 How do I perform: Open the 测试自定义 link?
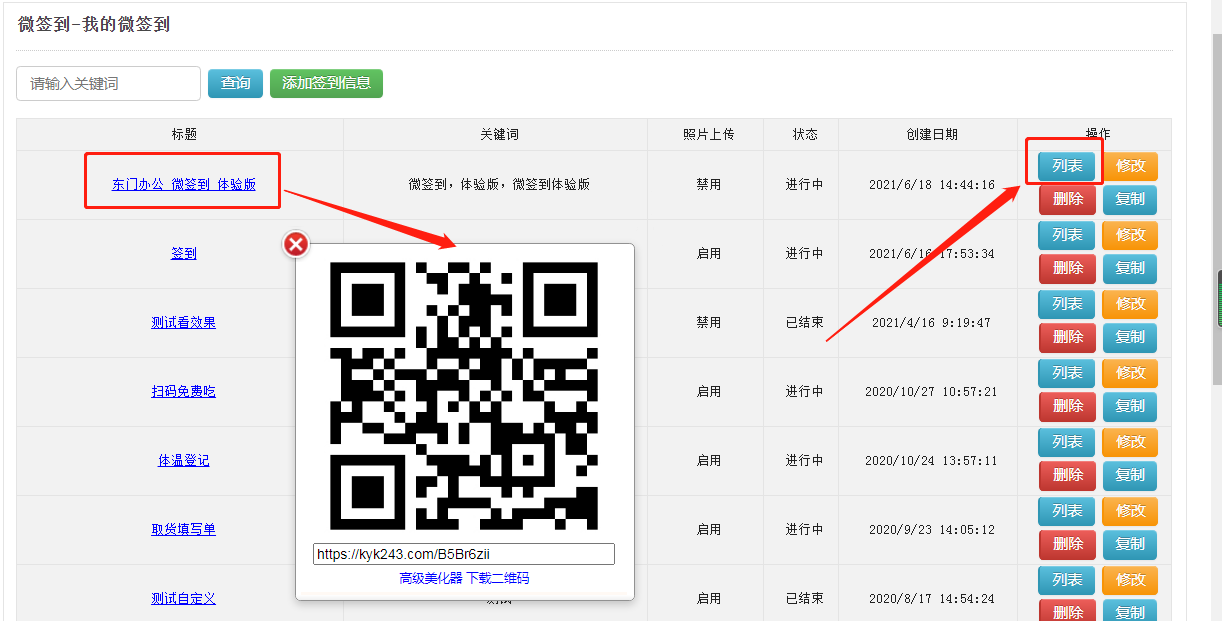click(183, 598)
